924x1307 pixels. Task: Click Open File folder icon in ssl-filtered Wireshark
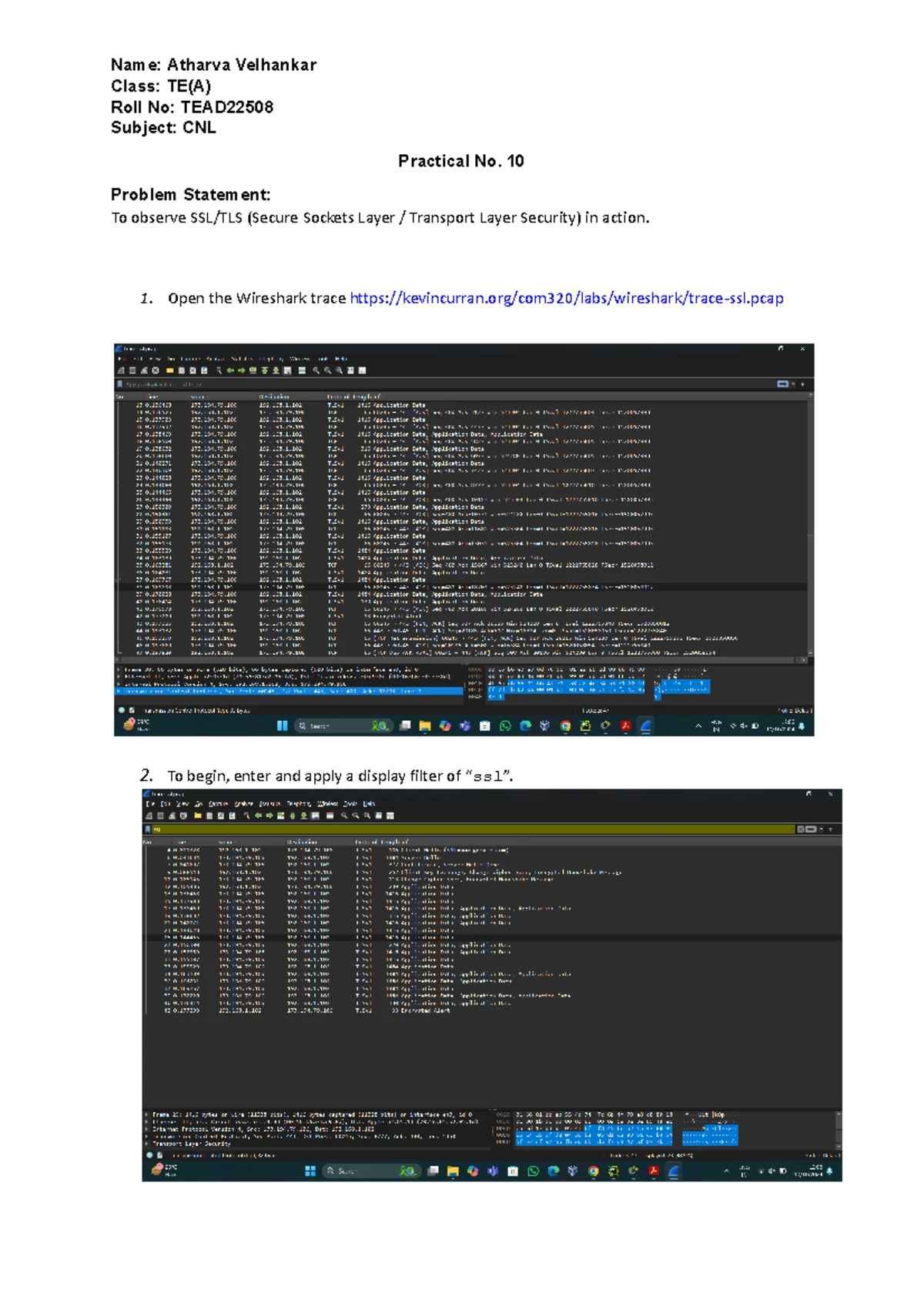(x=198, y=816)
